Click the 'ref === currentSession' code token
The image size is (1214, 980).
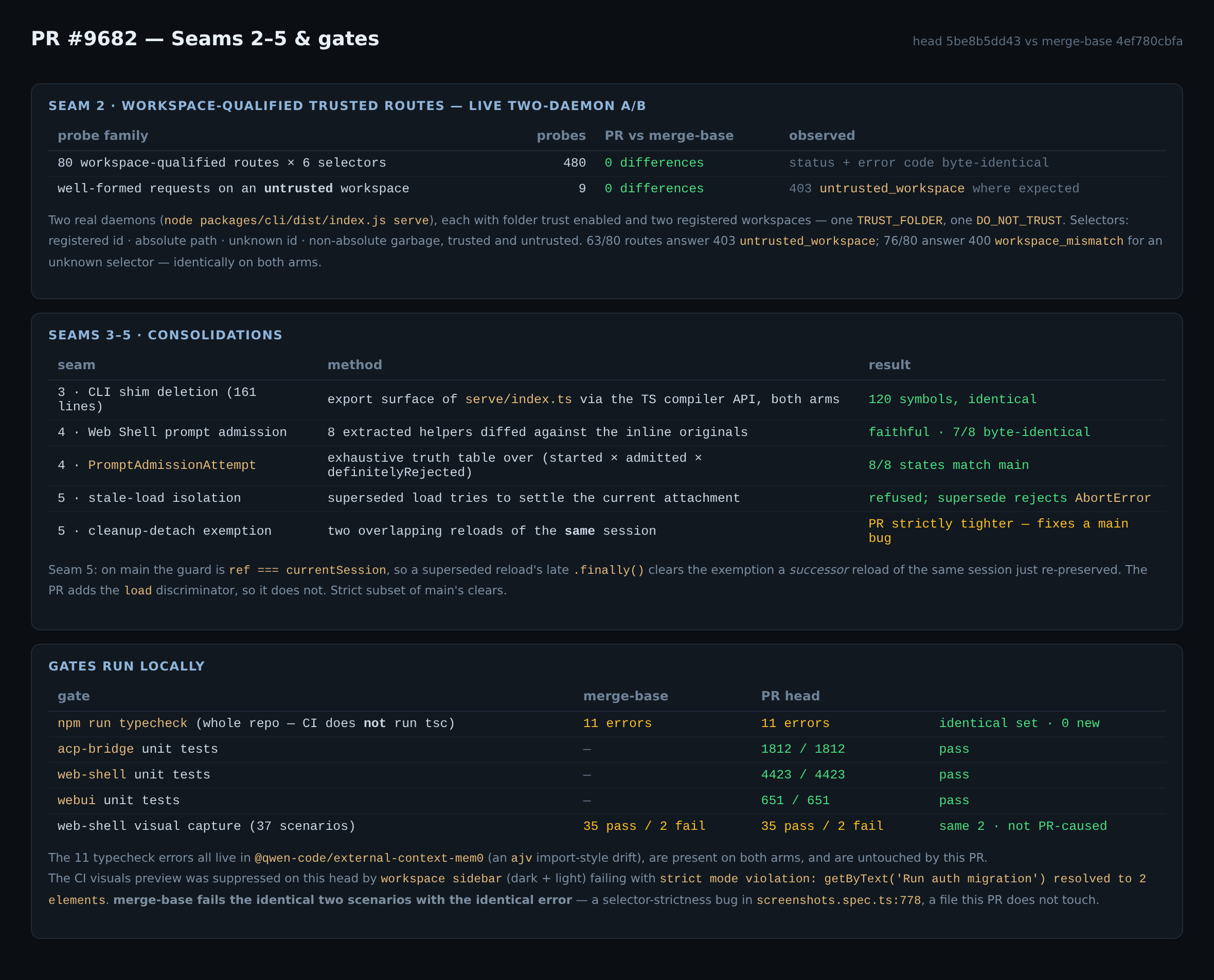(308, 570)
